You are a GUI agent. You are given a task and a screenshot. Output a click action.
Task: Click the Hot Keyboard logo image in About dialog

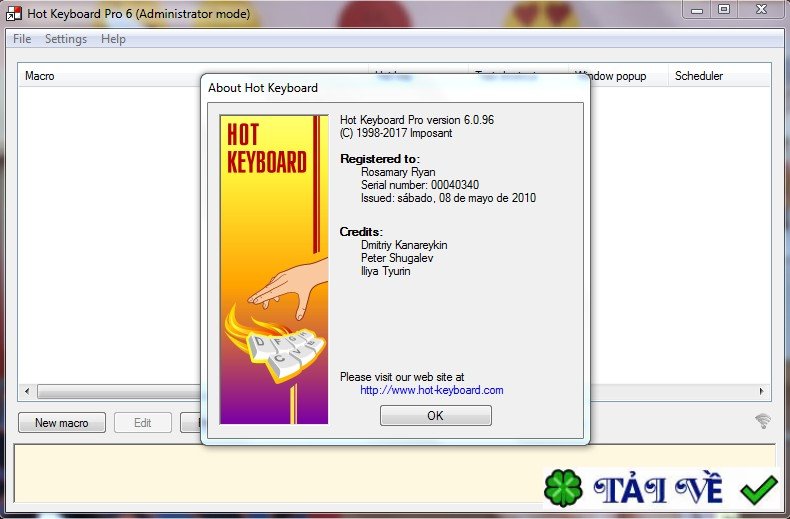coord(274,270)
